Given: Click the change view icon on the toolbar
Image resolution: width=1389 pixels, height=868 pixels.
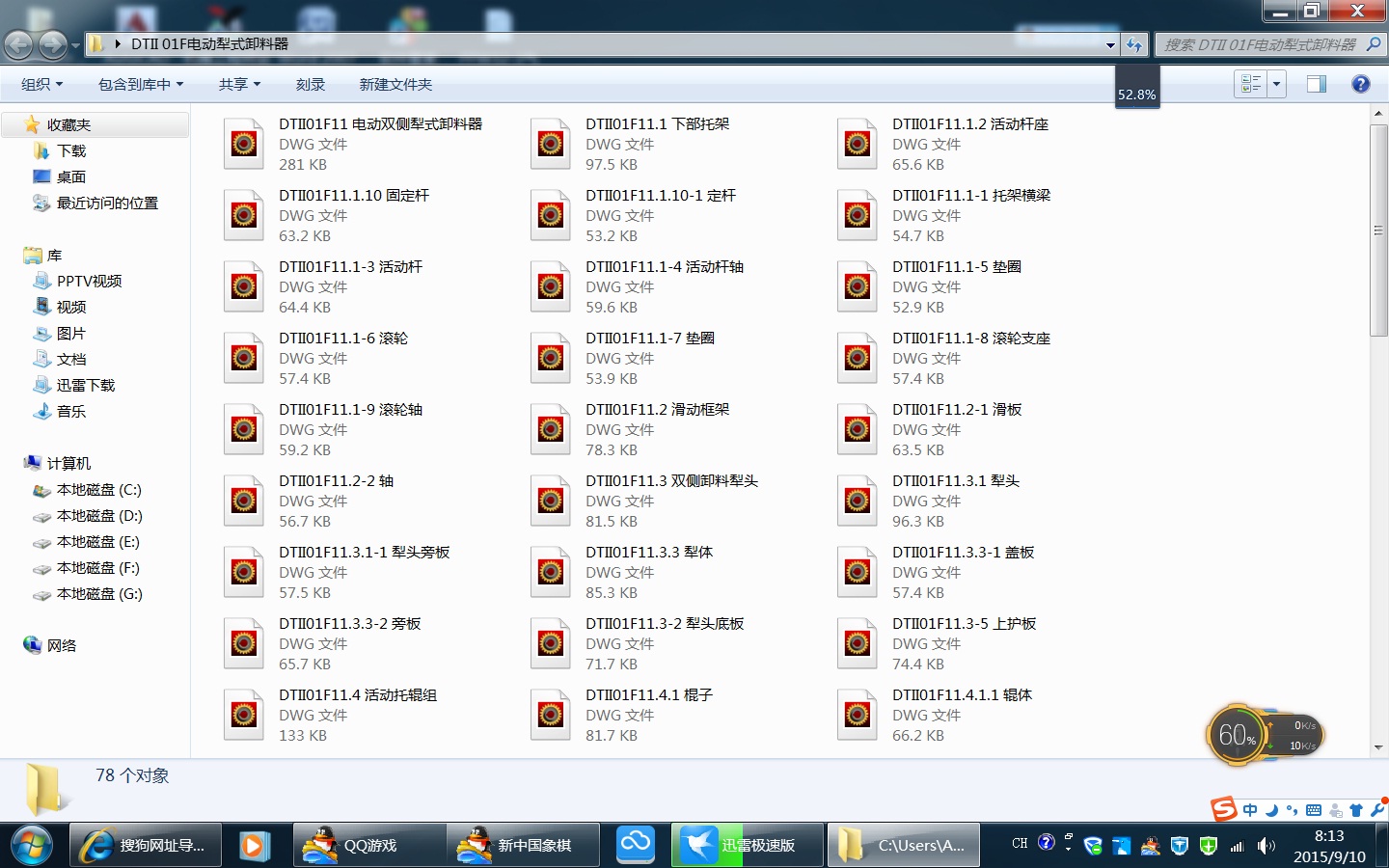Looking at the screenshot, I should 1253,84.
